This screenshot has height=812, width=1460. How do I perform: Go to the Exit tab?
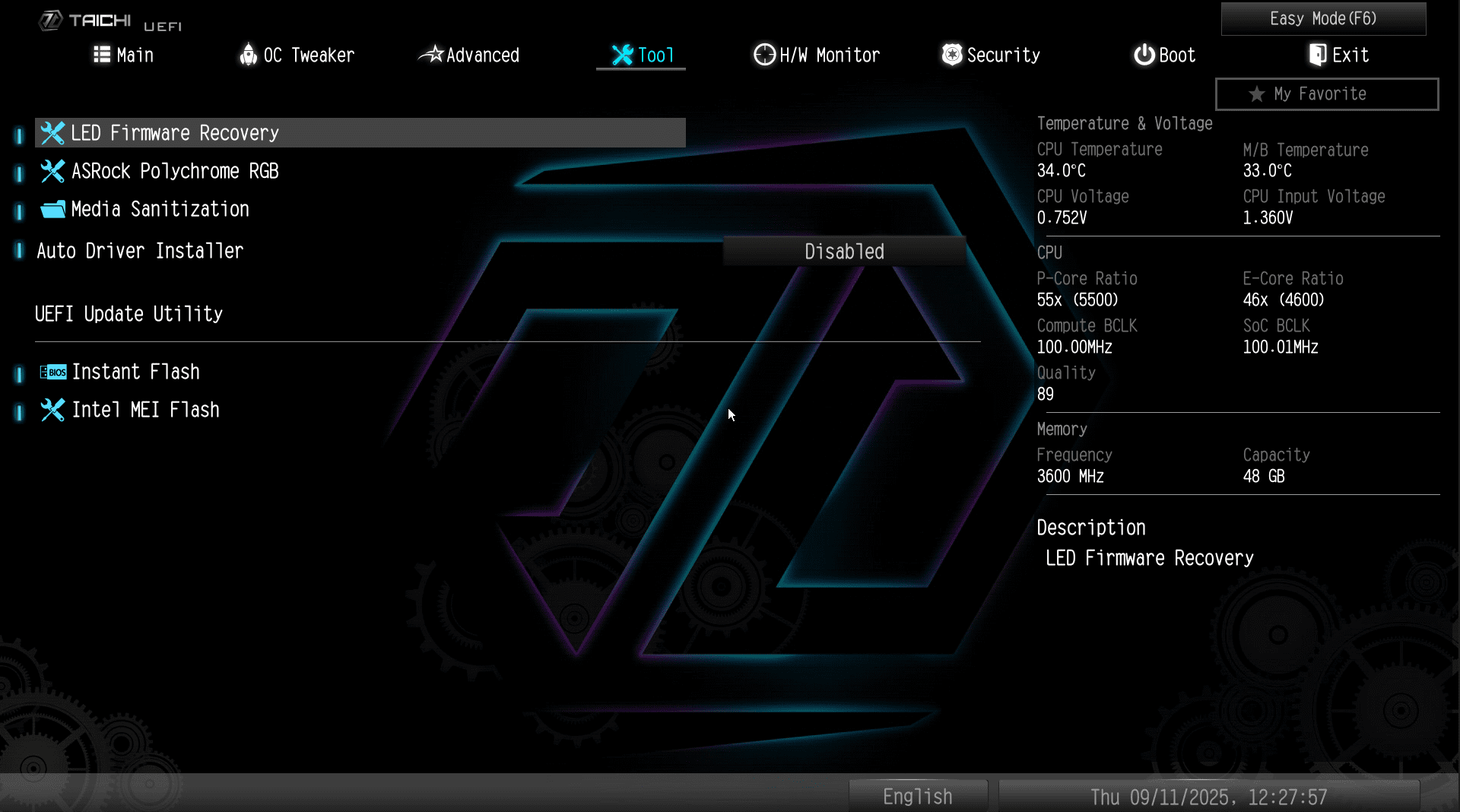(1339, 55)
